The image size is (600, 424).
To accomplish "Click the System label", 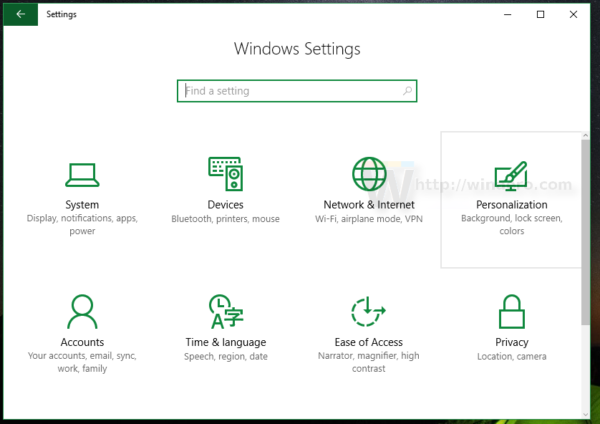I will (x=82, y=205).
